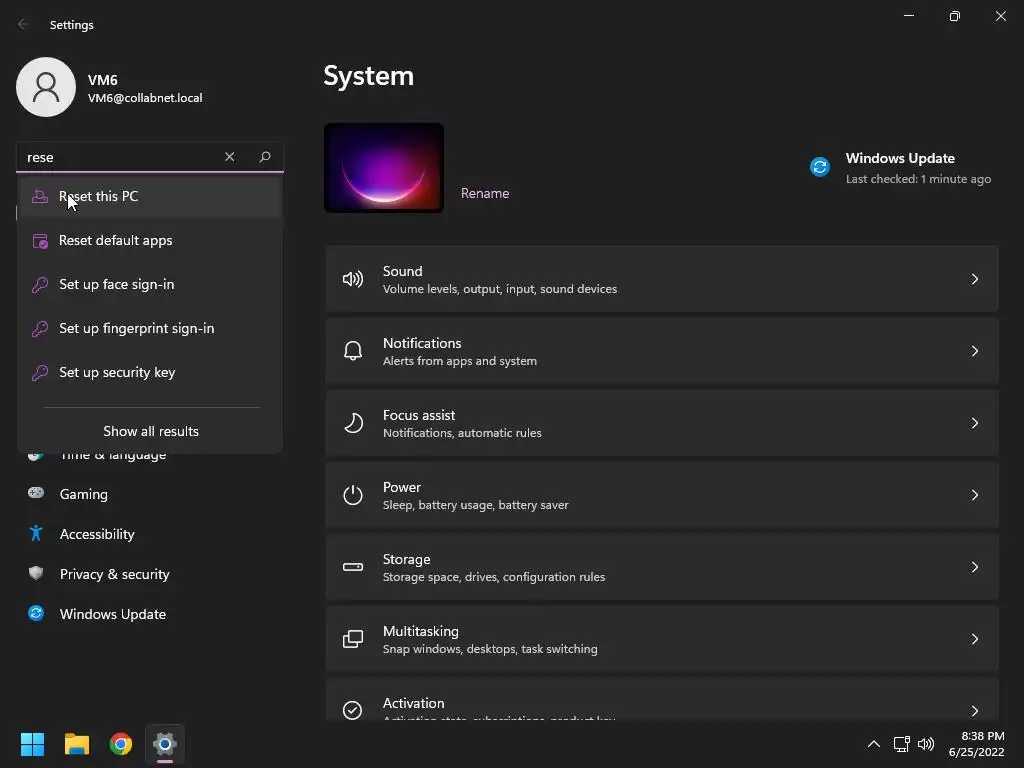Click the Reset this PC result icon
The width and height of the screenshot is (1024, 768).
[x=40, y=197]
